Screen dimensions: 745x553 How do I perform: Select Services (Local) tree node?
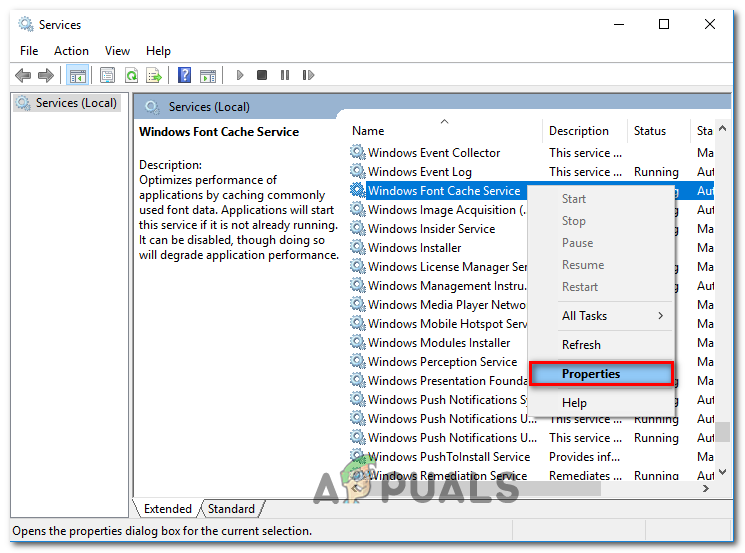point(67,103)
